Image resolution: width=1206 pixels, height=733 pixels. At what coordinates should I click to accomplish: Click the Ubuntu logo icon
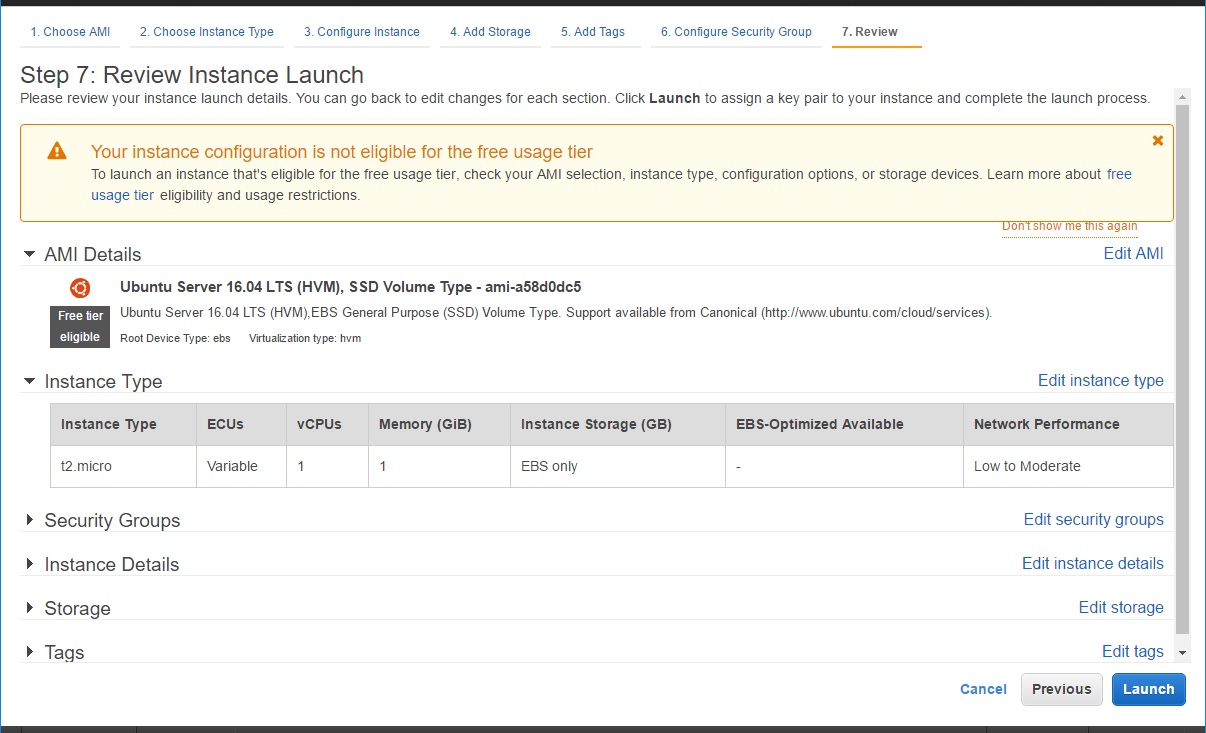(80, 288)
